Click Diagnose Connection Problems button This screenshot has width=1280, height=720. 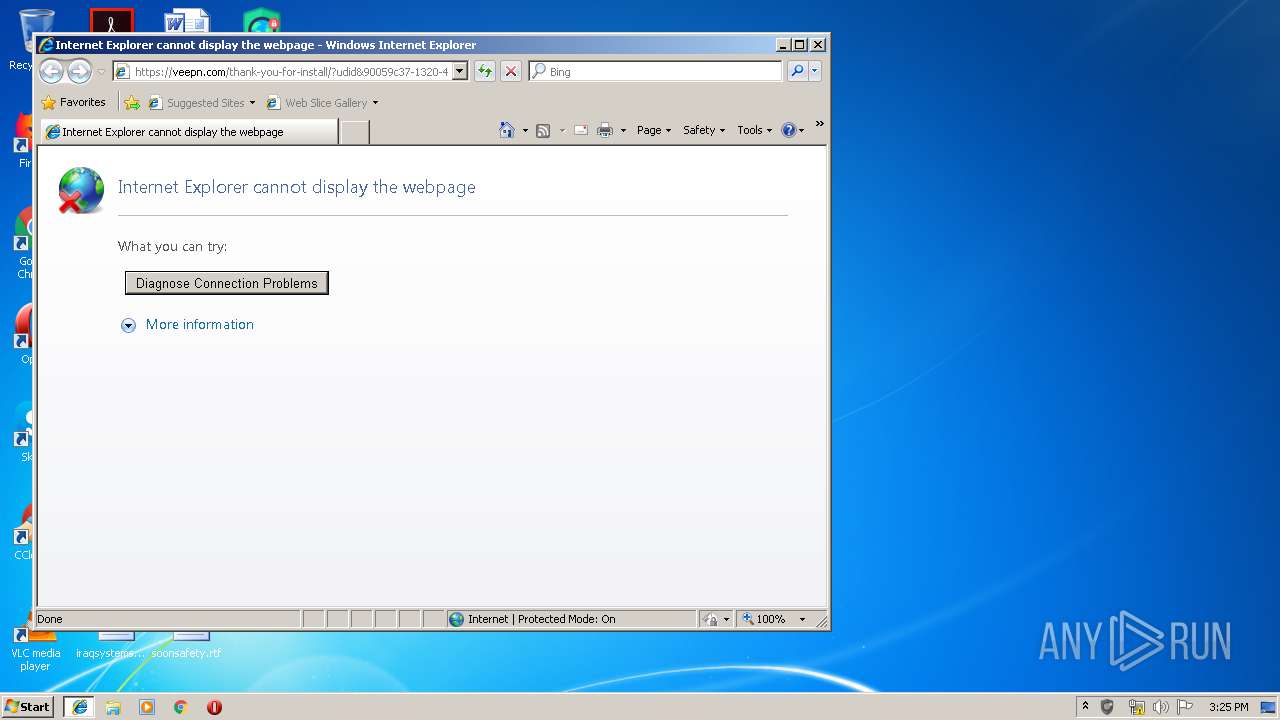[227, 283]
